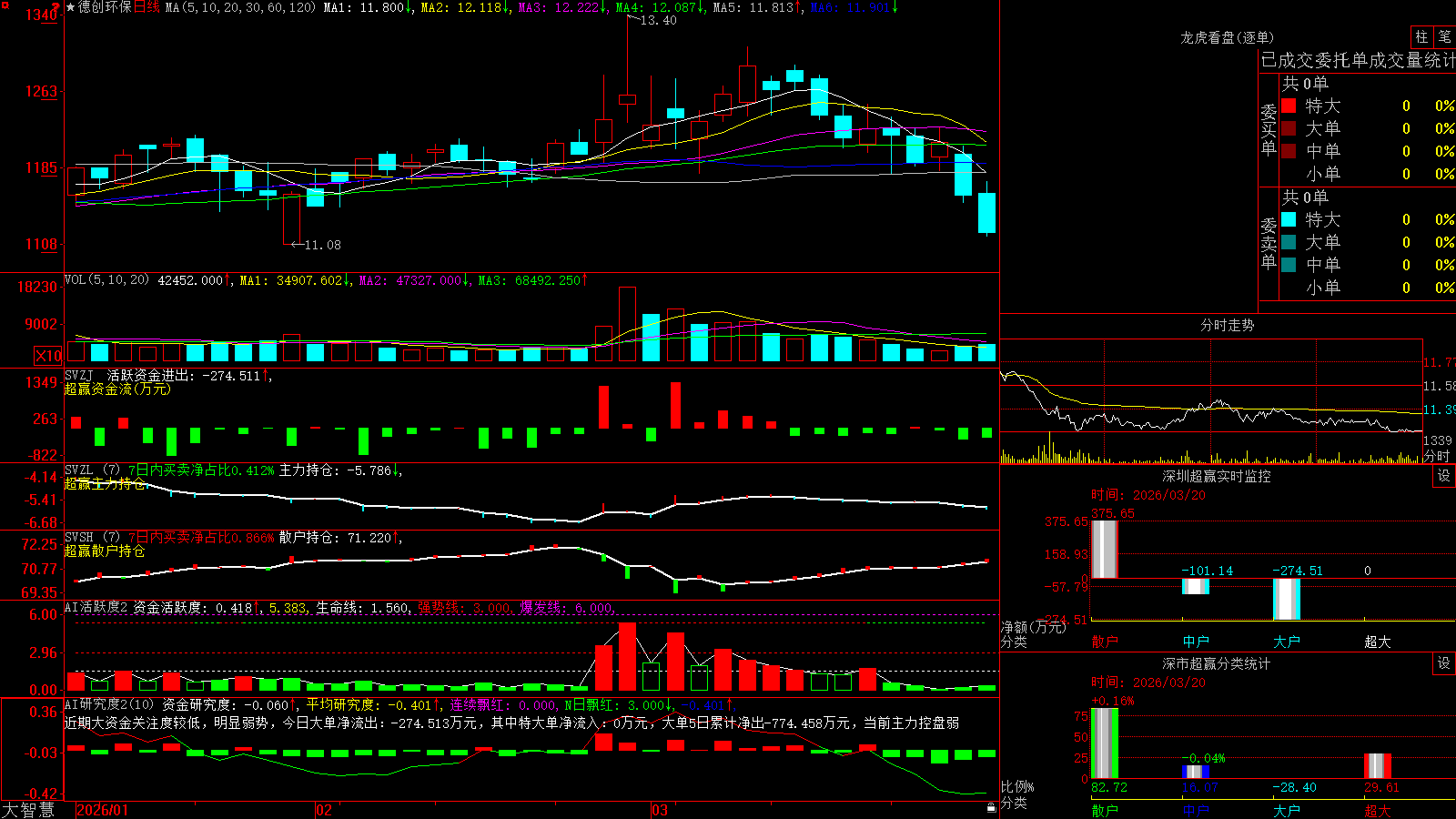Click green 散户 bar in 深市超赢分类统计
Image resolution: width=1456 pixels, height=819 pixels.
[1104, 743]
